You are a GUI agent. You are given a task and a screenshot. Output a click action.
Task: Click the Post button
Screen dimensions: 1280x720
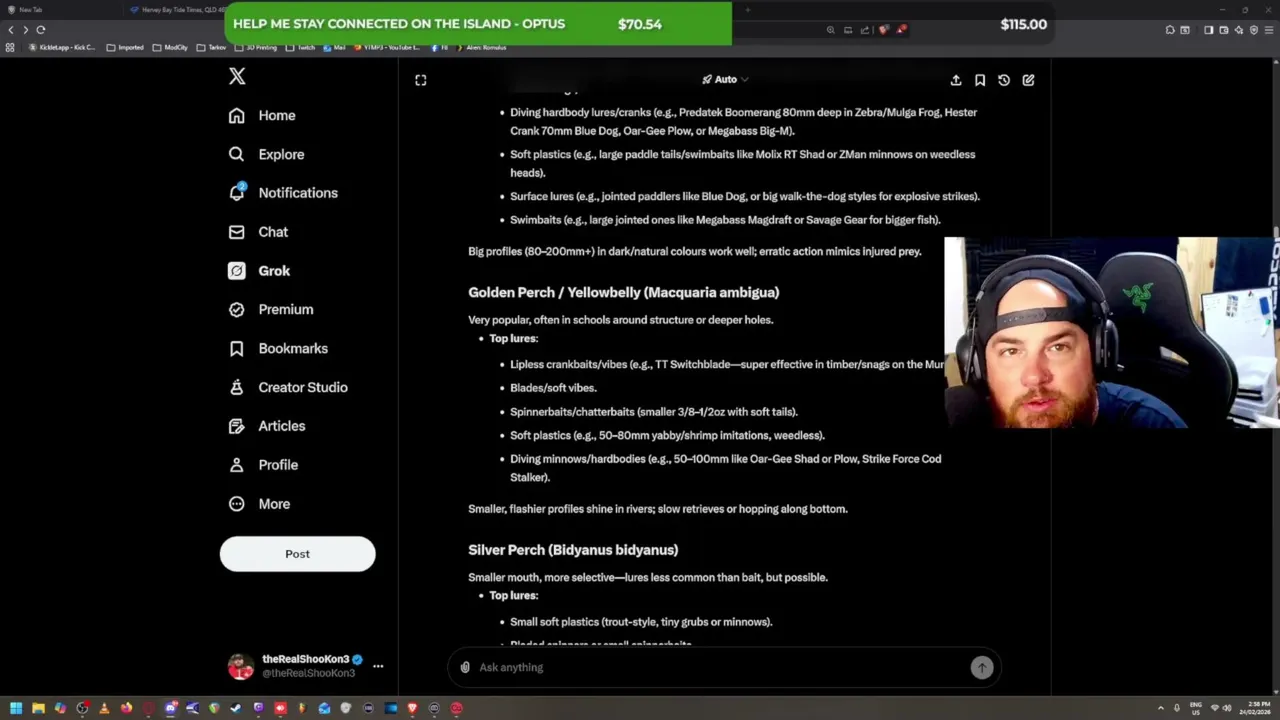(x=297, y=554)
